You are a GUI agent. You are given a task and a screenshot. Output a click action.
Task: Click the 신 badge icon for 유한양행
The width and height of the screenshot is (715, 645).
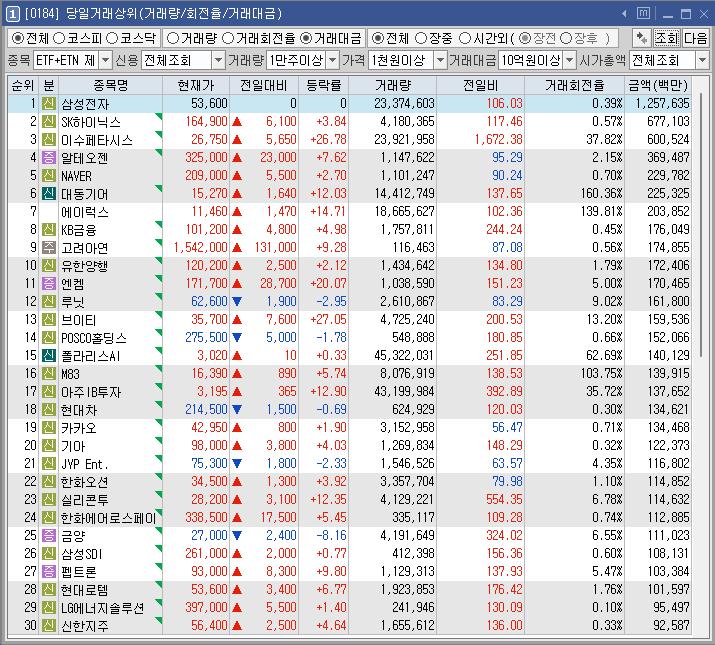49,265
